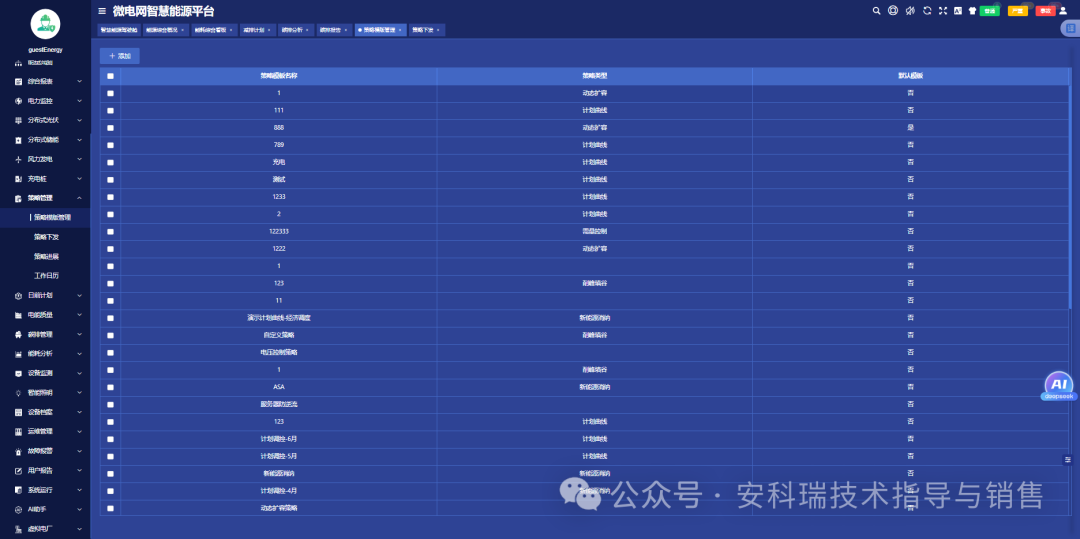Viewport: 1080px width, 539px height.
Task: Tick the checkbox for row ASA
Action: point(110,387)
